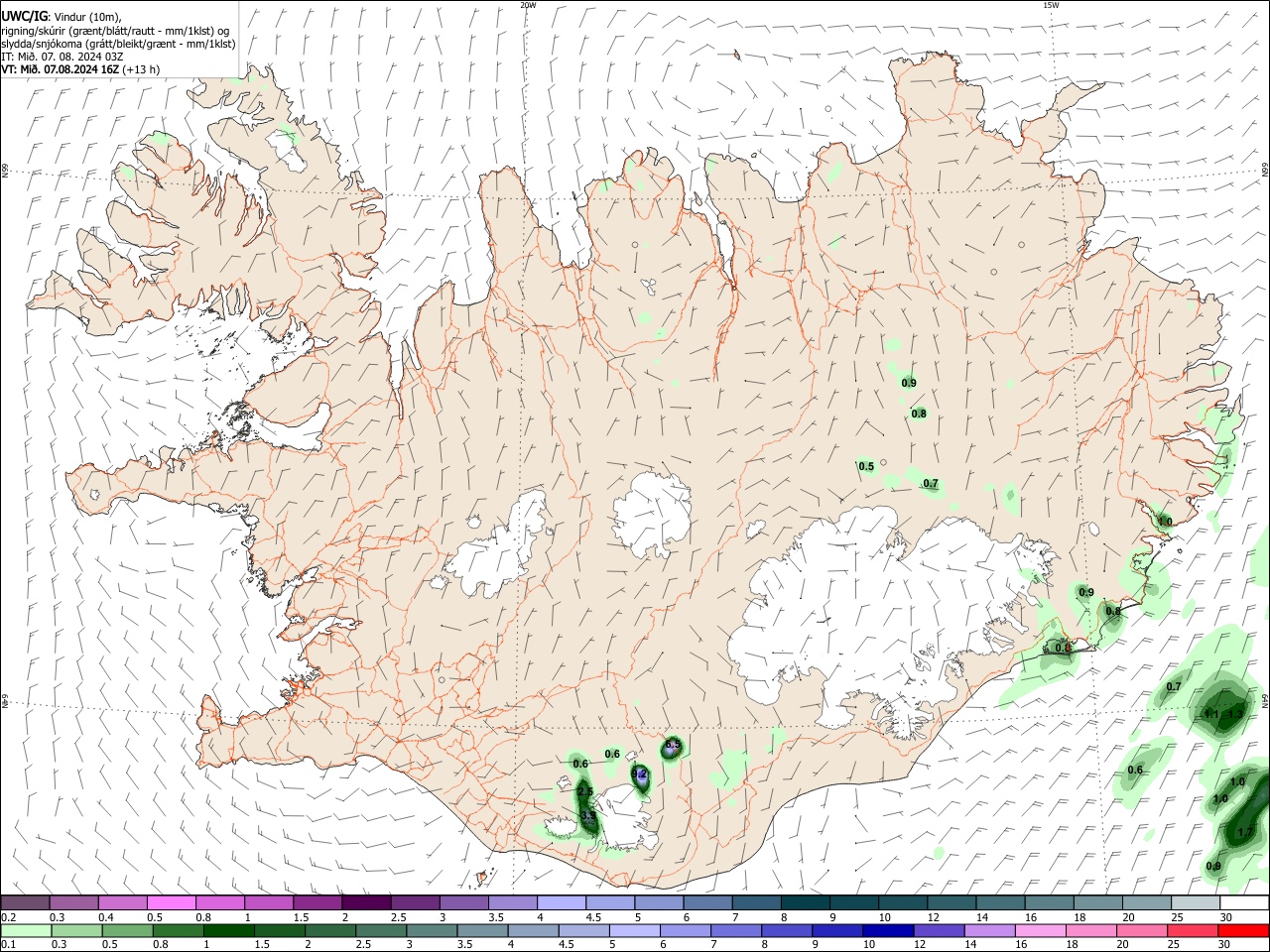
Task: Click the 'slydda/snjókoma' legend description line
Action: (118, 44)
